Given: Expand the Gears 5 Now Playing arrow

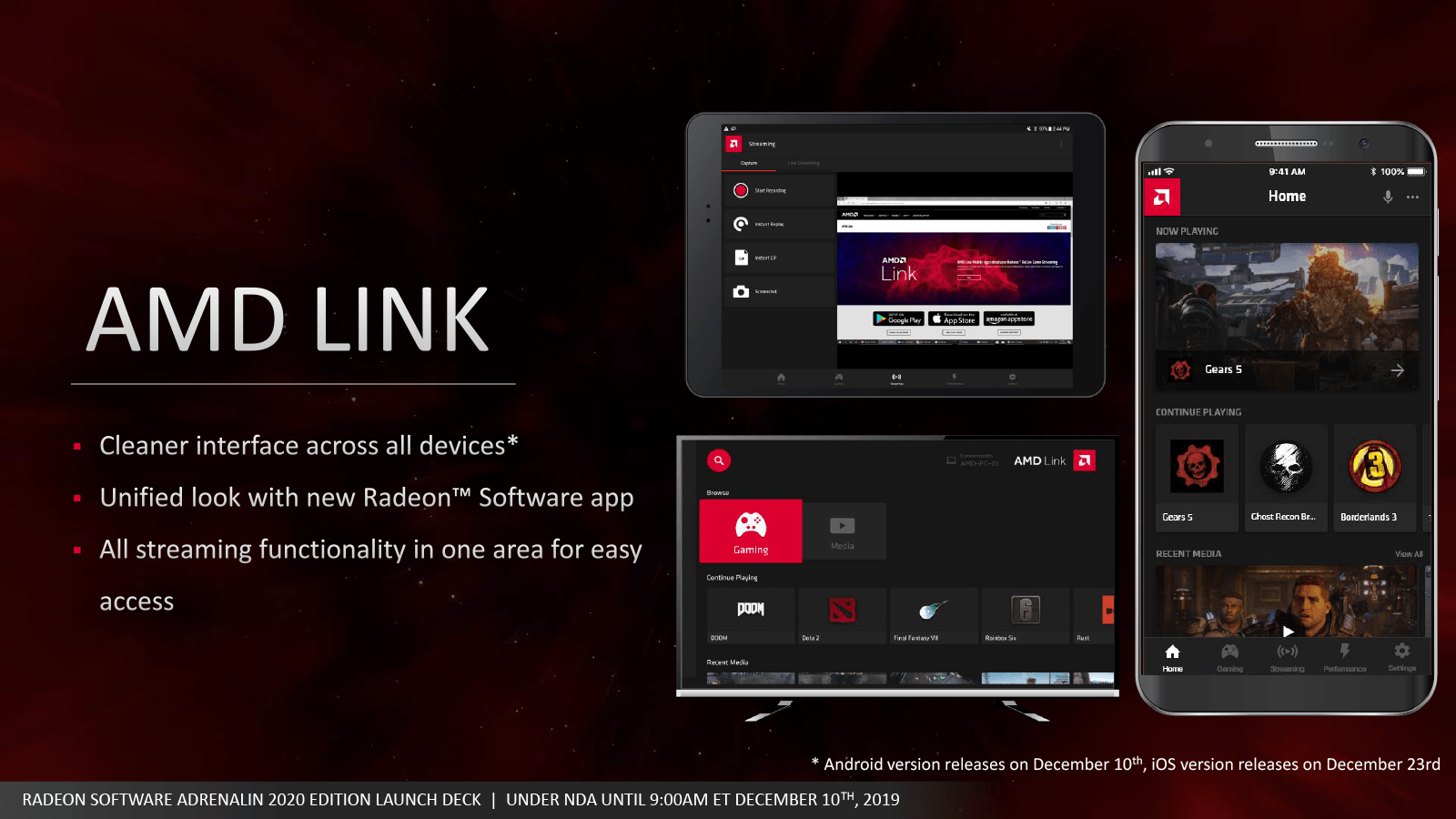Looking at the screenshot, I should tap(1400, 370).
